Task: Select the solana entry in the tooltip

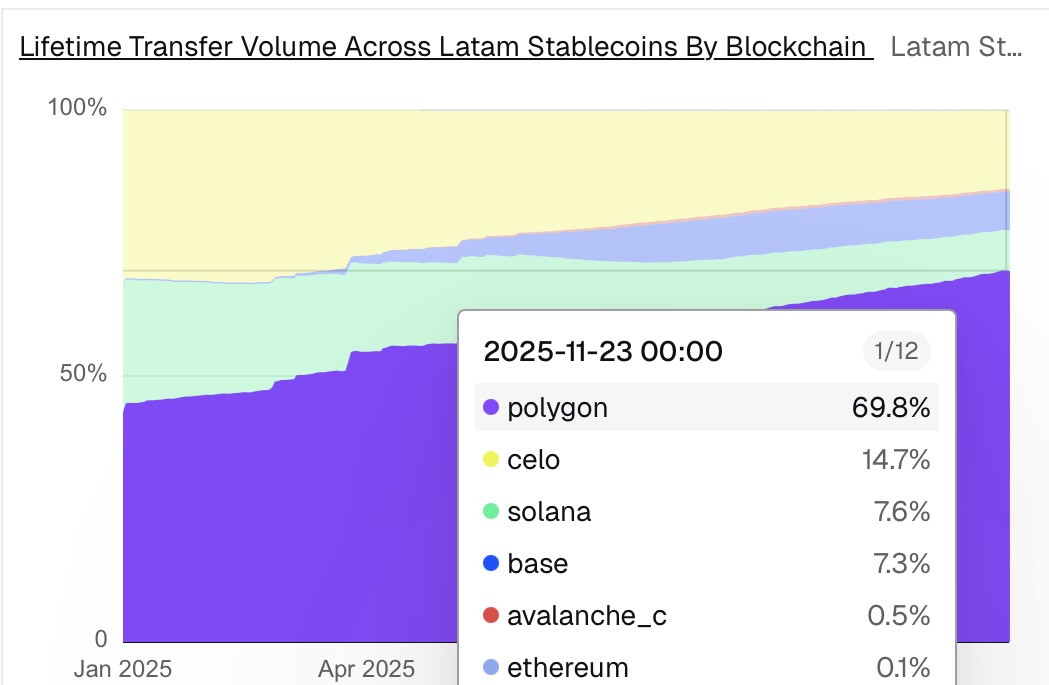Action: 706,512
